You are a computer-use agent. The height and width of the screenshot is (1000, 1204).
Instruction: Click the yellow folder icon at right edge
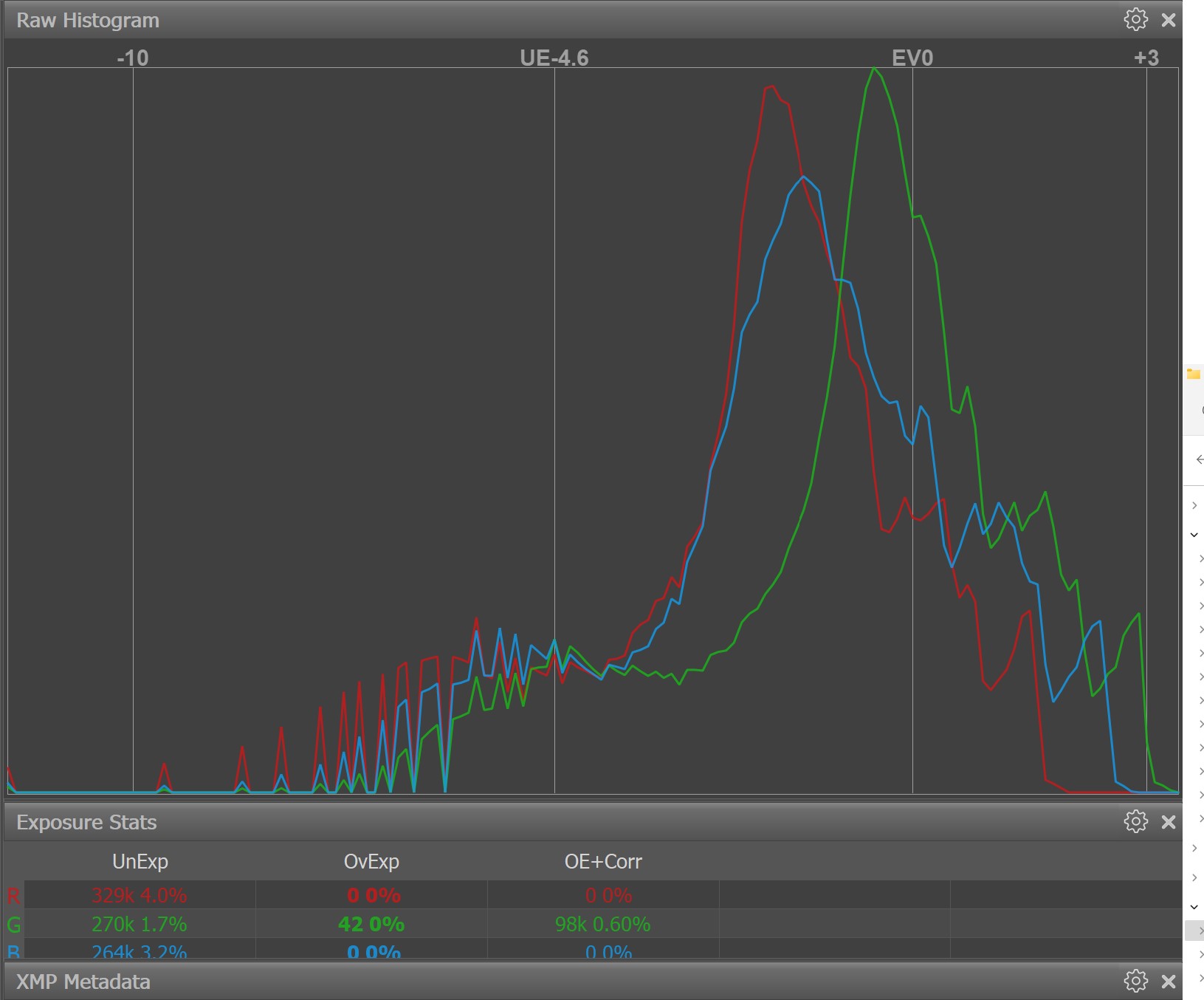(x=1194, y=374)
